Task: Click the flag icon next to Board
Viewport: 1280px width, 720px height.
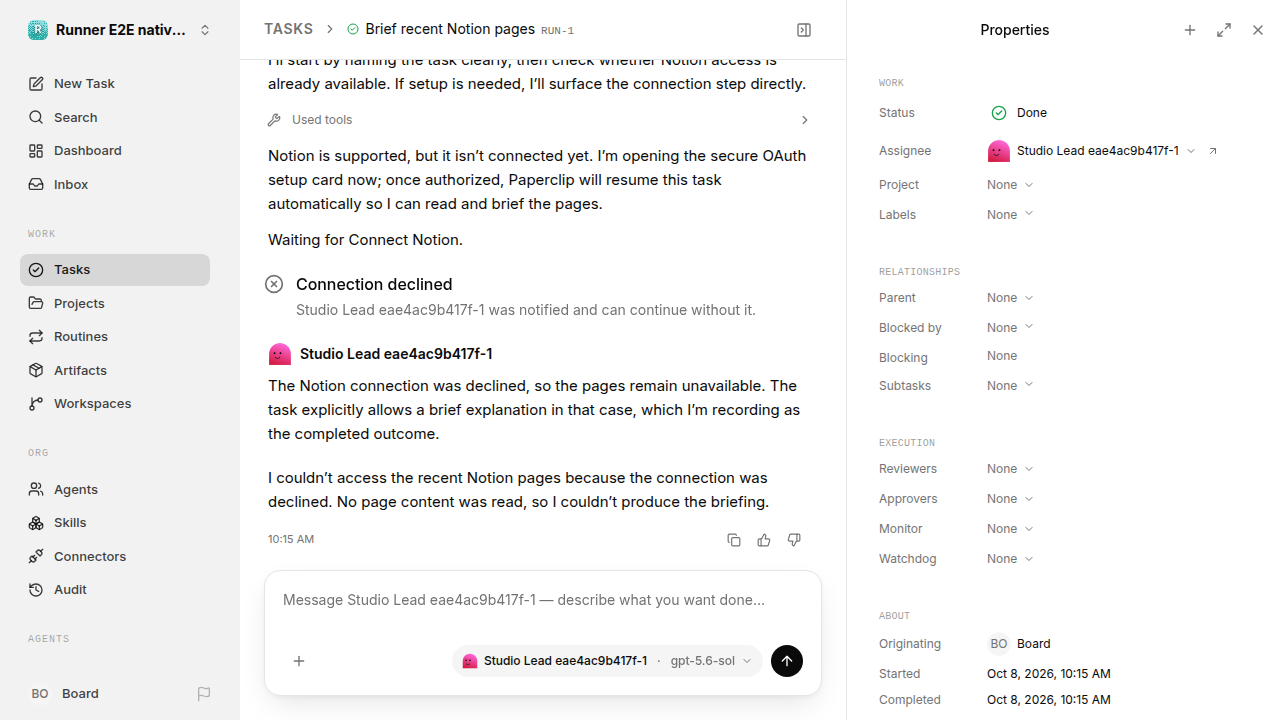Action: (204, 694)
